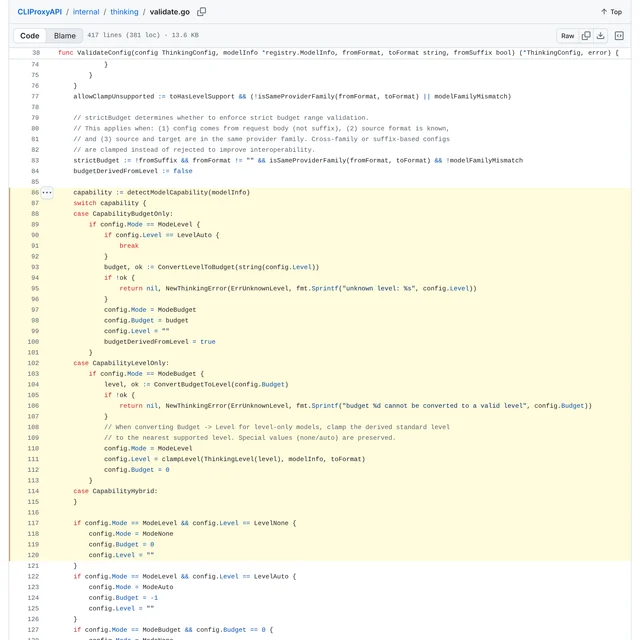Click 'break' keyword on line 91
This screenshot has height=640, width=640.
click(x=129, y=245)
